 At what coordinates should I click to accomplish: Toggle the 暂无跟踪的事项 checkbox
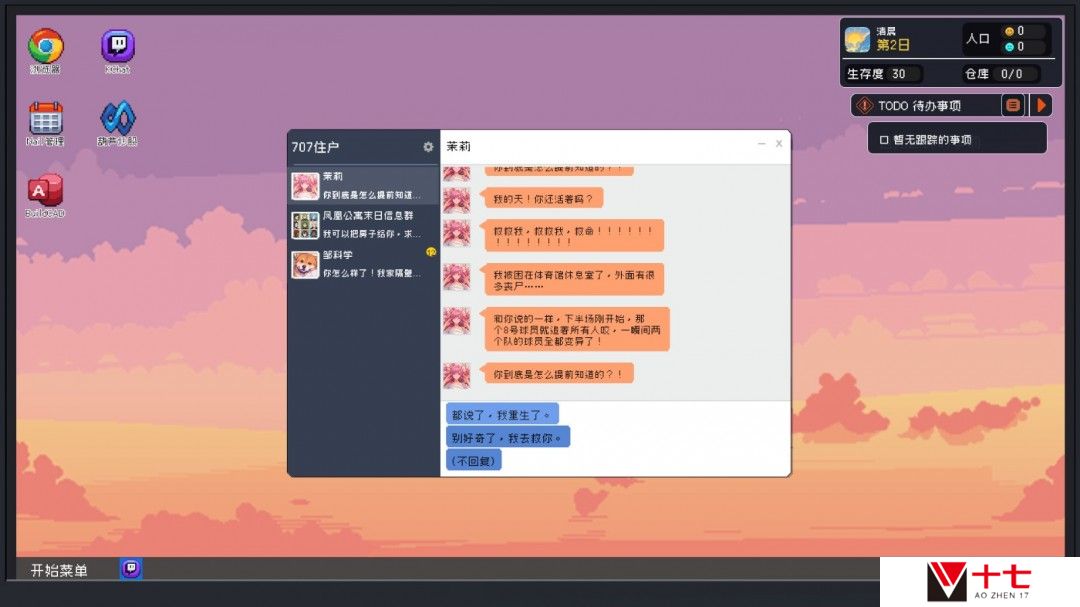[x=884, y=140]
